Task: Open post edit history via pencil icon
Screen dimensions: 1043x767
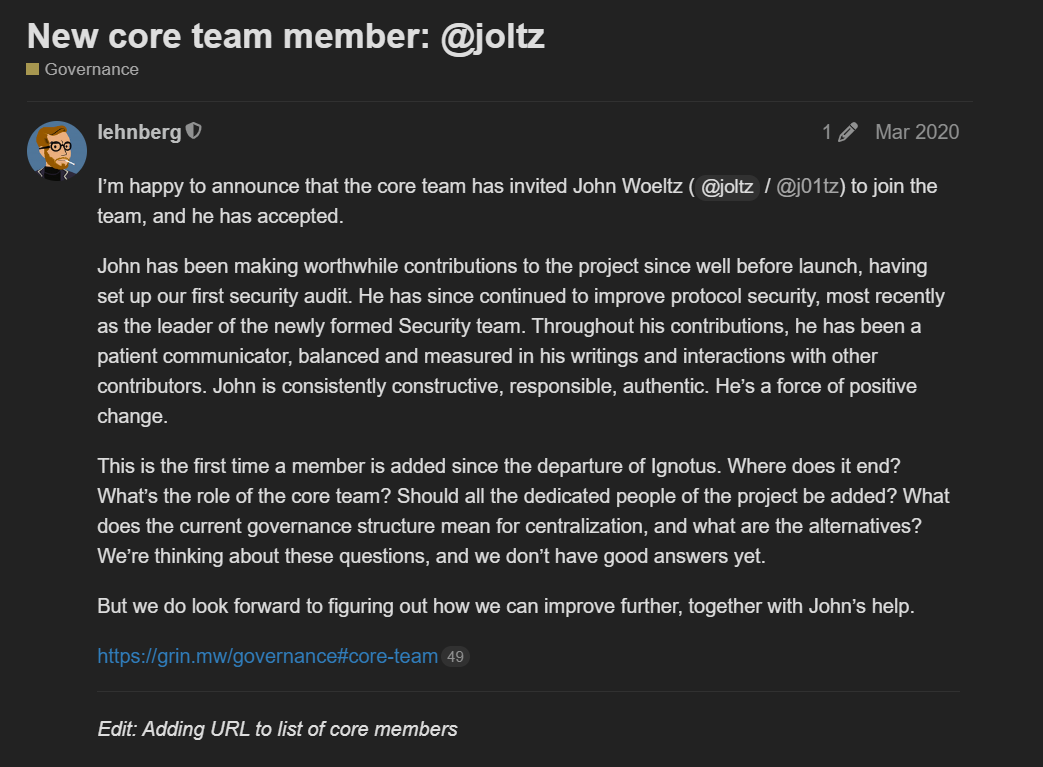Action: point(848,132)
